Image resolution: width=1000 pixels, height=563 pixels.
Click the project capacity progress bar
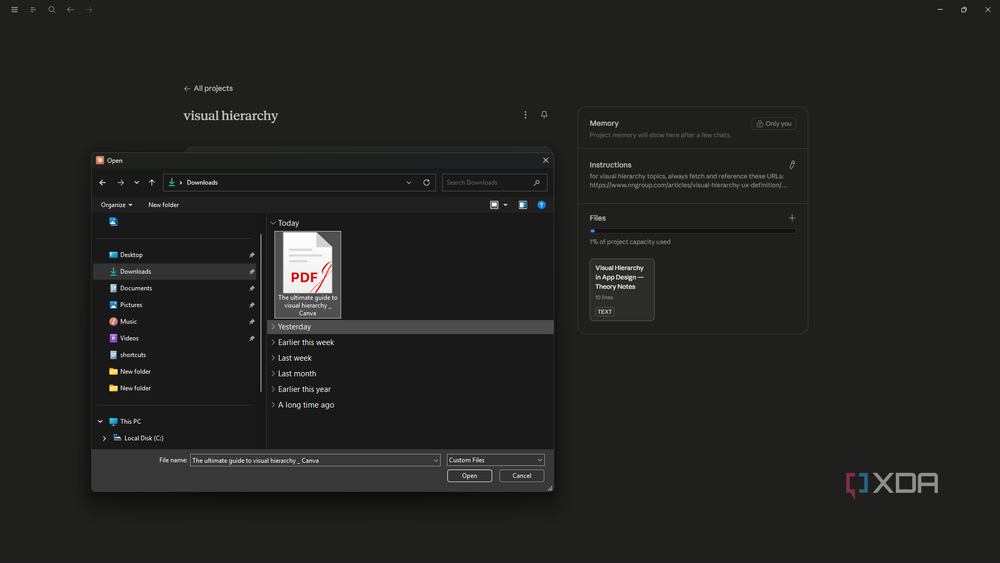click(x=693, y=231)
